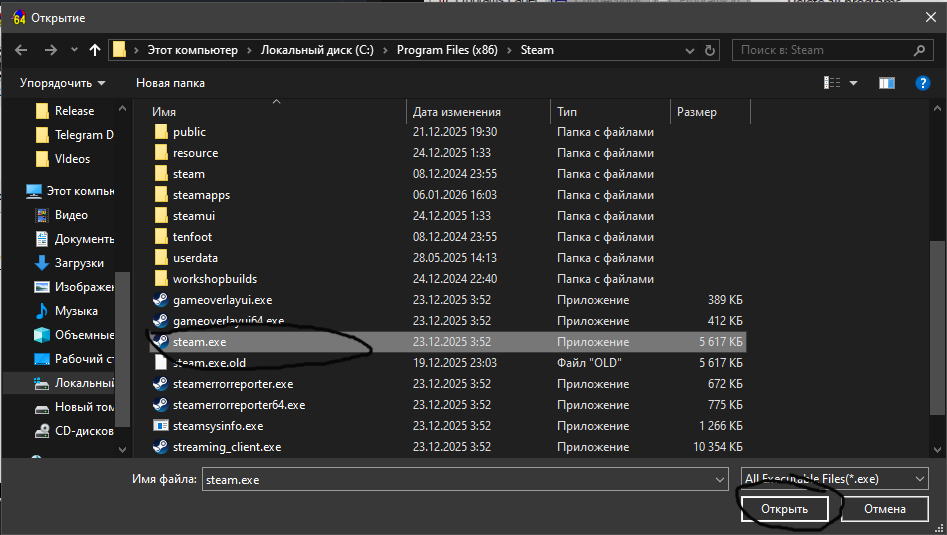Open Загрузки in the sidebar

(69, 263)
